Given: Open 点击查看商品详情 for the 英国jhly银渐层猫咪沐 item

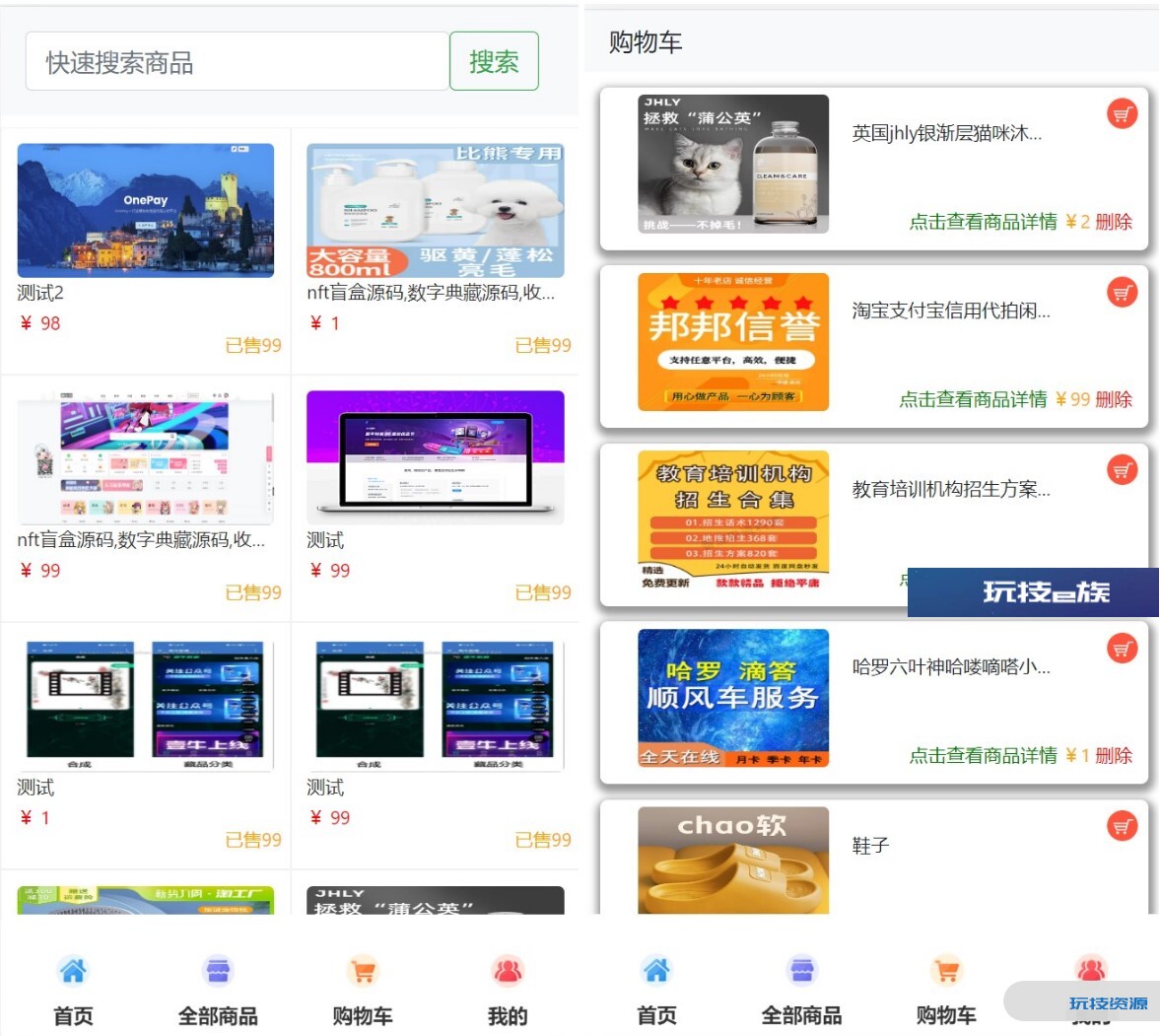Looking at the screenshot, I should [984, 222].
